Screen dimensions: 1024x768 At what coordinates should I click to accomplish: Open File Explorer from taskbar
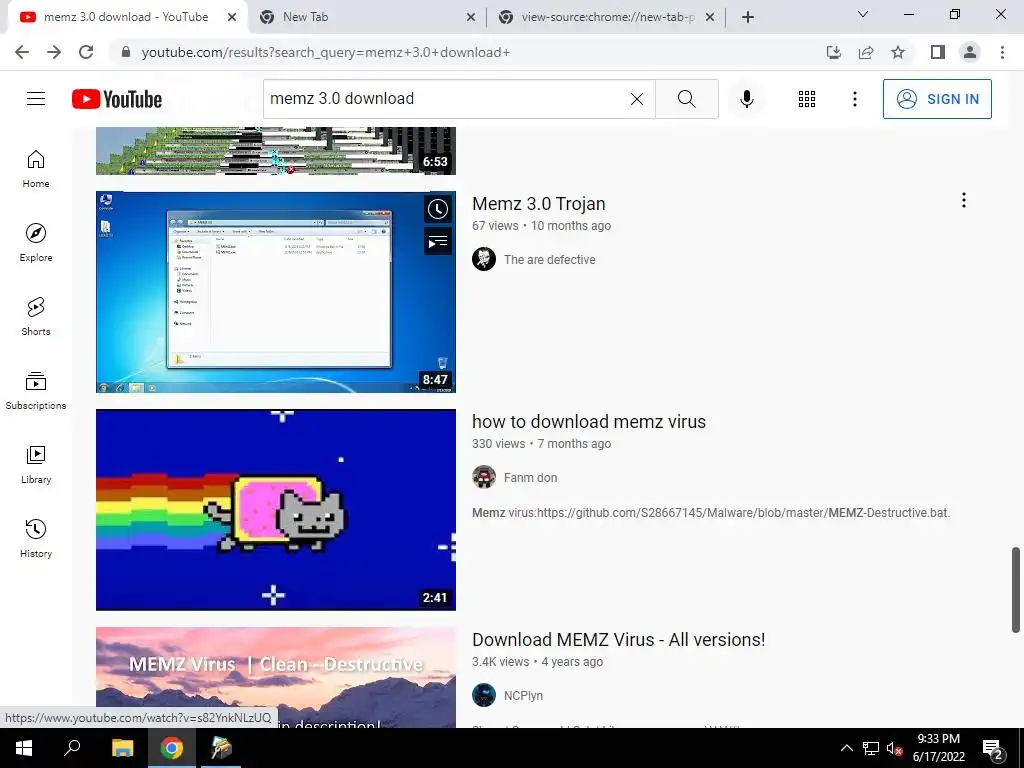click(x=122, y=748)
